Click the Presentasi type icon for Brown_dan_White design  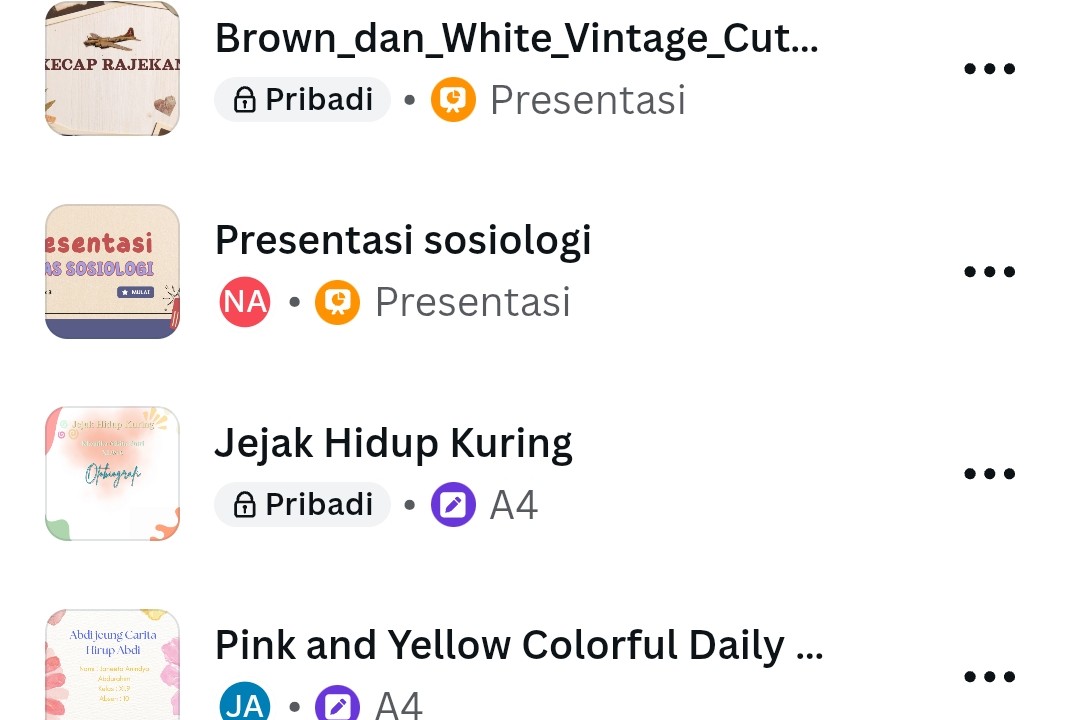tap(453, 99)
